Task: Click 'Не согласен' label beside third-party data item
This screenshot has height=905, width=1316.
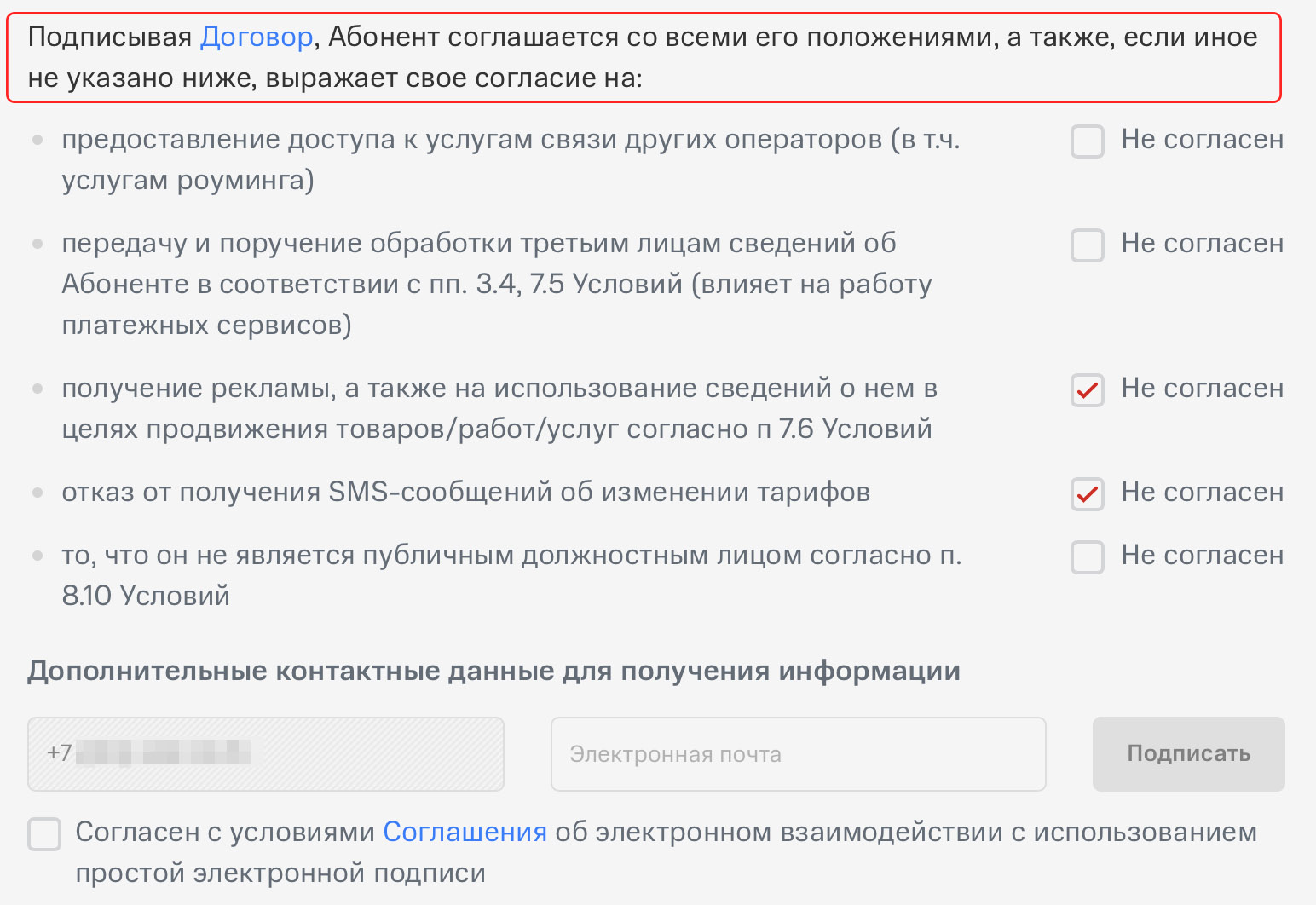Action: (1202, 244)
